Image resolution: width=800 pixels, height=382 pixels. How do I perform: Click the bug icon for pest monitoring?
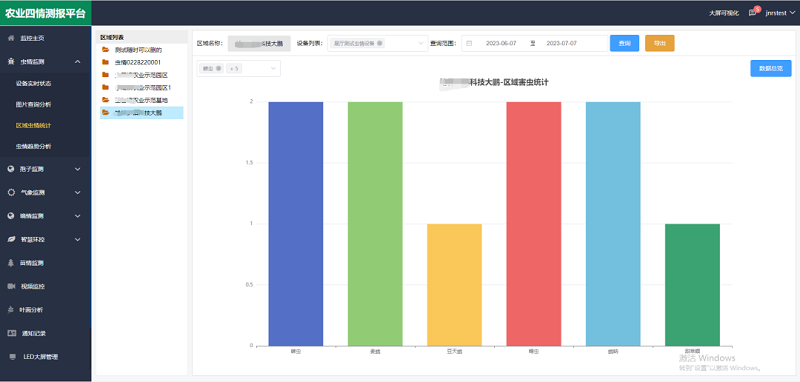11,62
